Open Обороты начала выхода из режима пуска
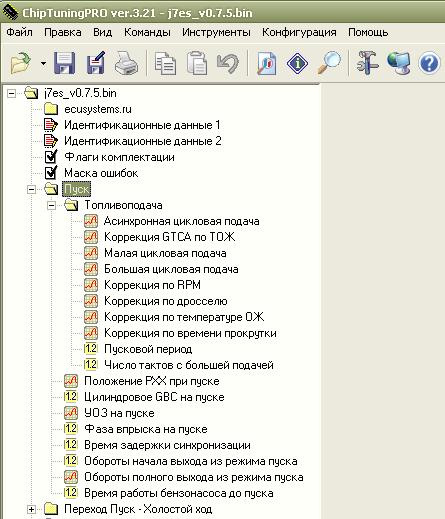This screenshot has height=519, width=445. point(191,461)
